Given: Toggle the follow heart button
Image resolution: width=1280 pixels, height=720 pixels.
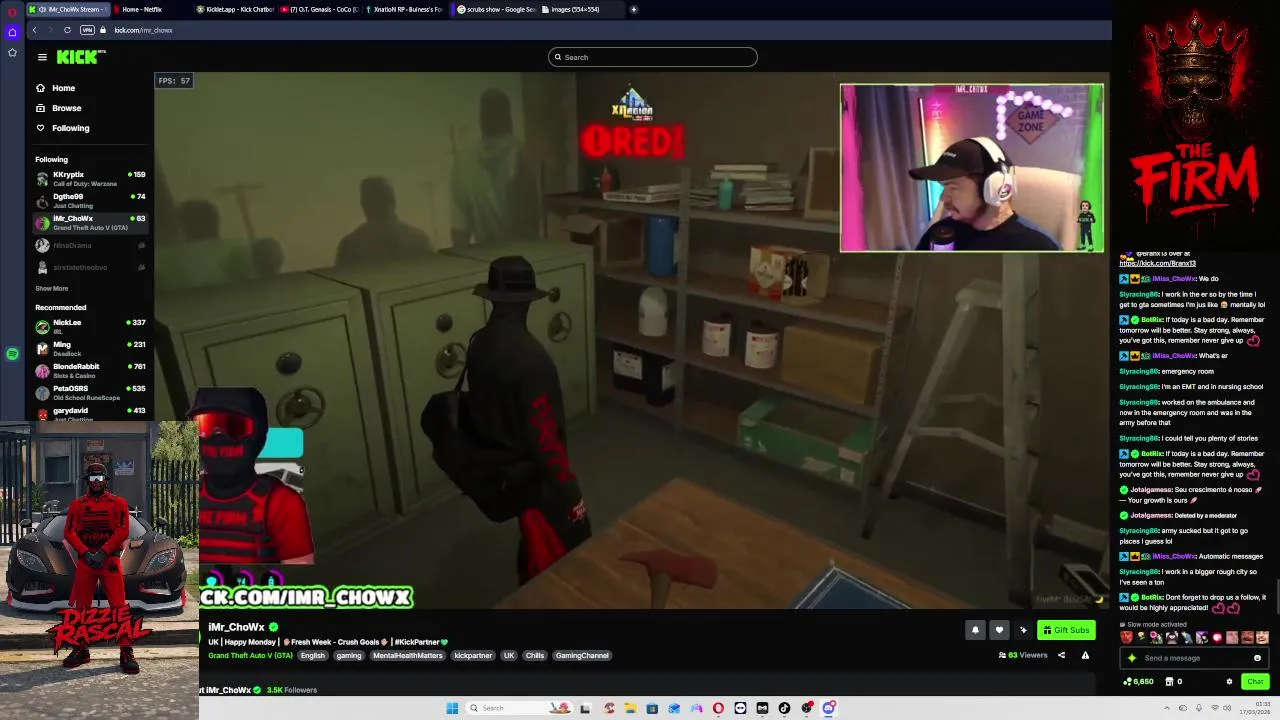Looking at the screenshot, I should click(999, 630).
